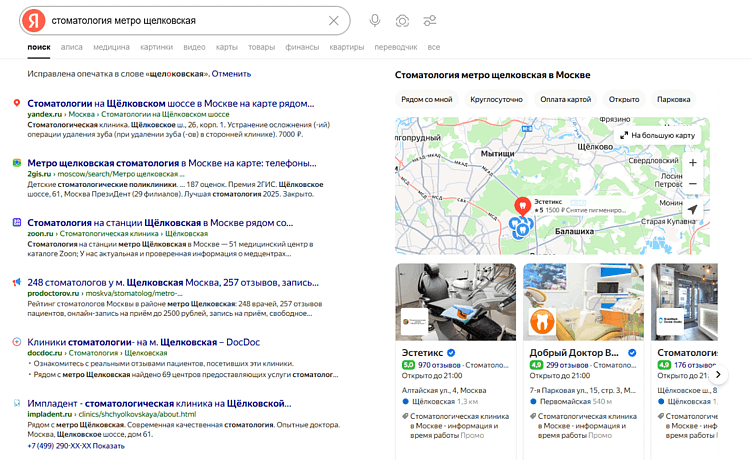
Task: Toggle the Открыто filter
Action: (x=624, y=99)
